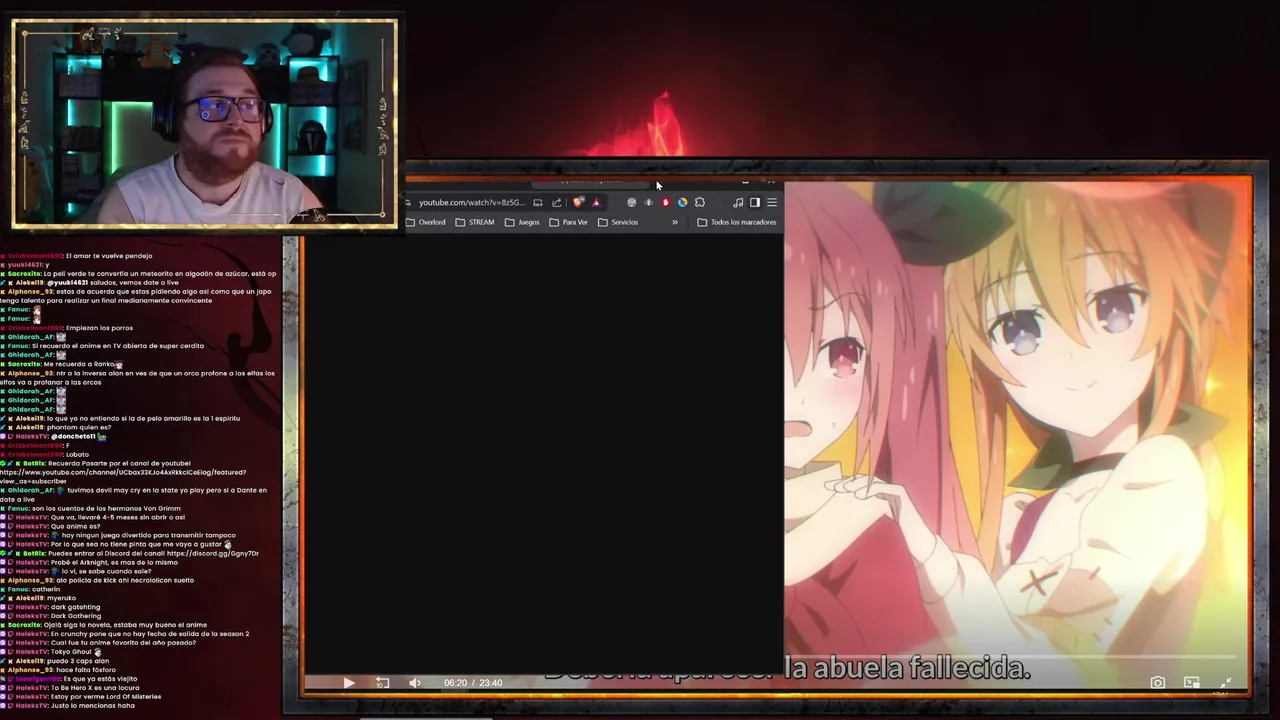Click the red hand blocker extension icon

coord(665,203)
